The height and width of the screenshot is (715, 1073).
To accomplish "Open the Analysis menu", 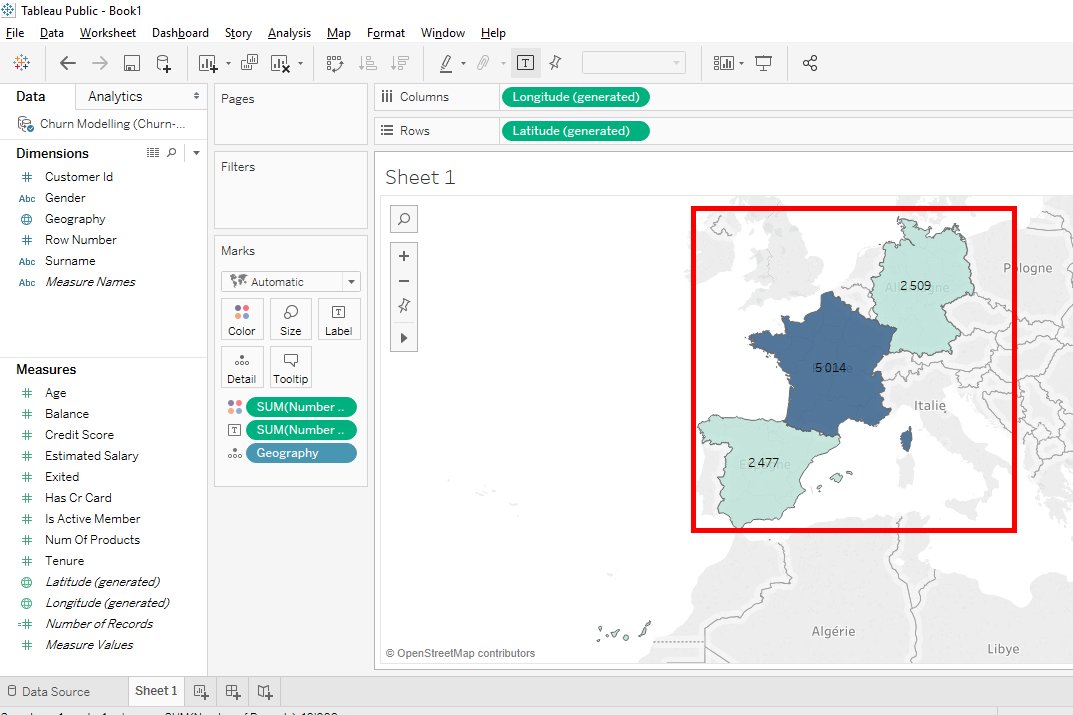I will click(289, 33).
